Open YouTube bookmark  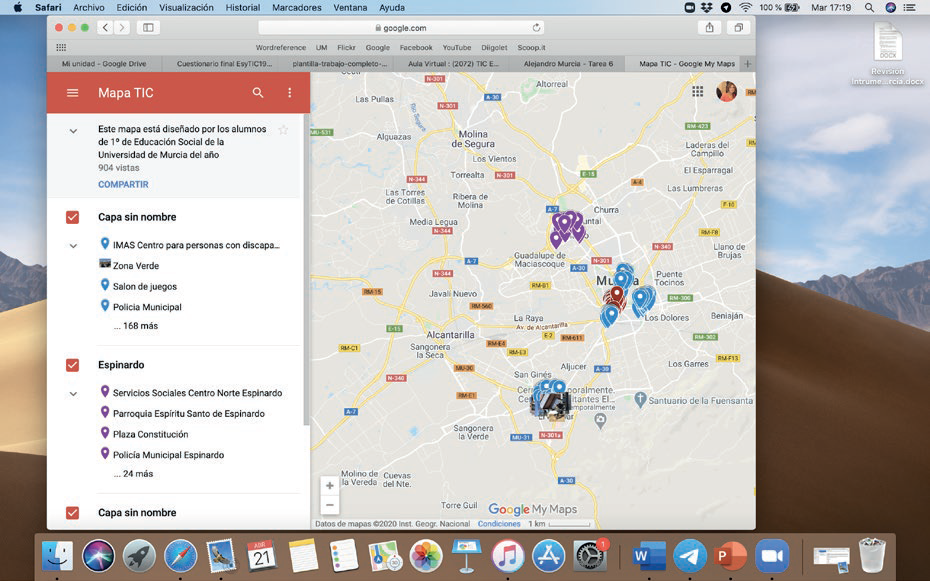pos(457,47)
